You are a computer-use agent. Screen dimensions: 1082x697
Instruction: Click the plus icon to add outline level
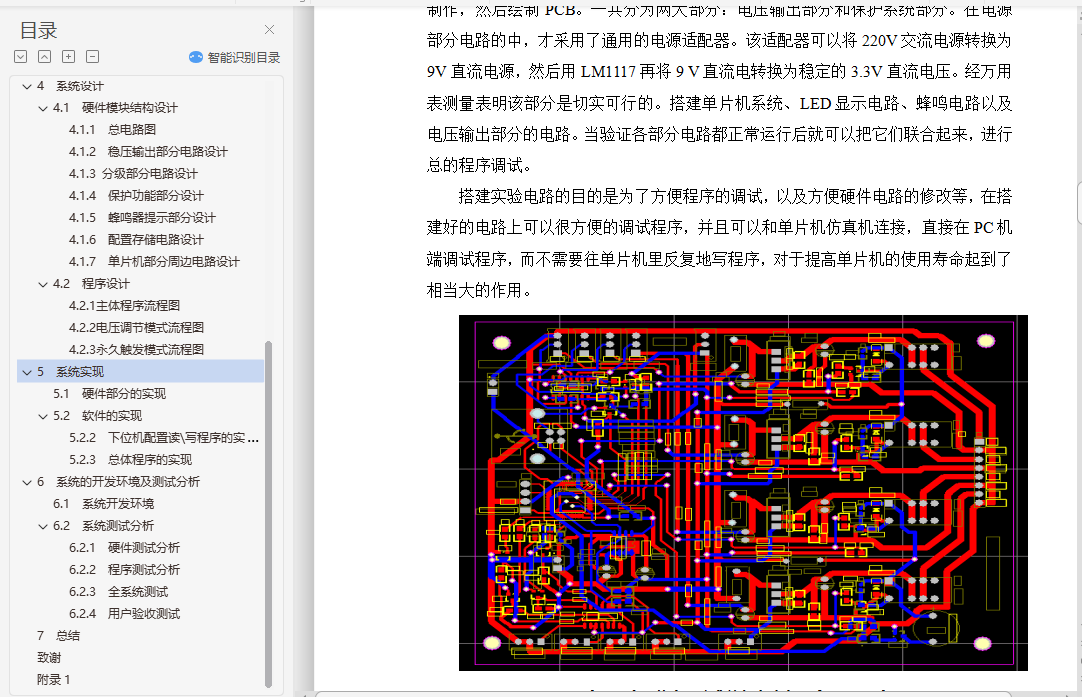(x=68, y=57)
